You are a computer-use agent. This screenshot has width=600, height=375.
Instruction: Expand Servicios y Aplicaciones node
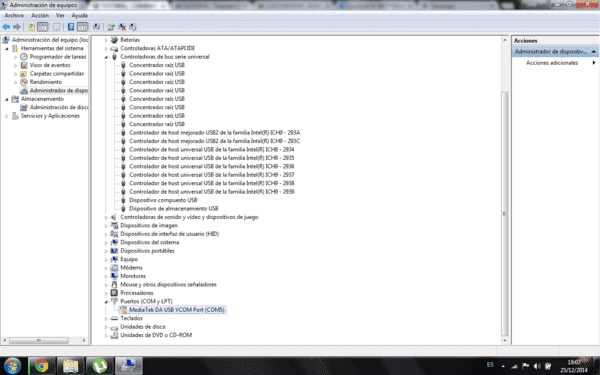pyautogui.click(x=7, y=116)
